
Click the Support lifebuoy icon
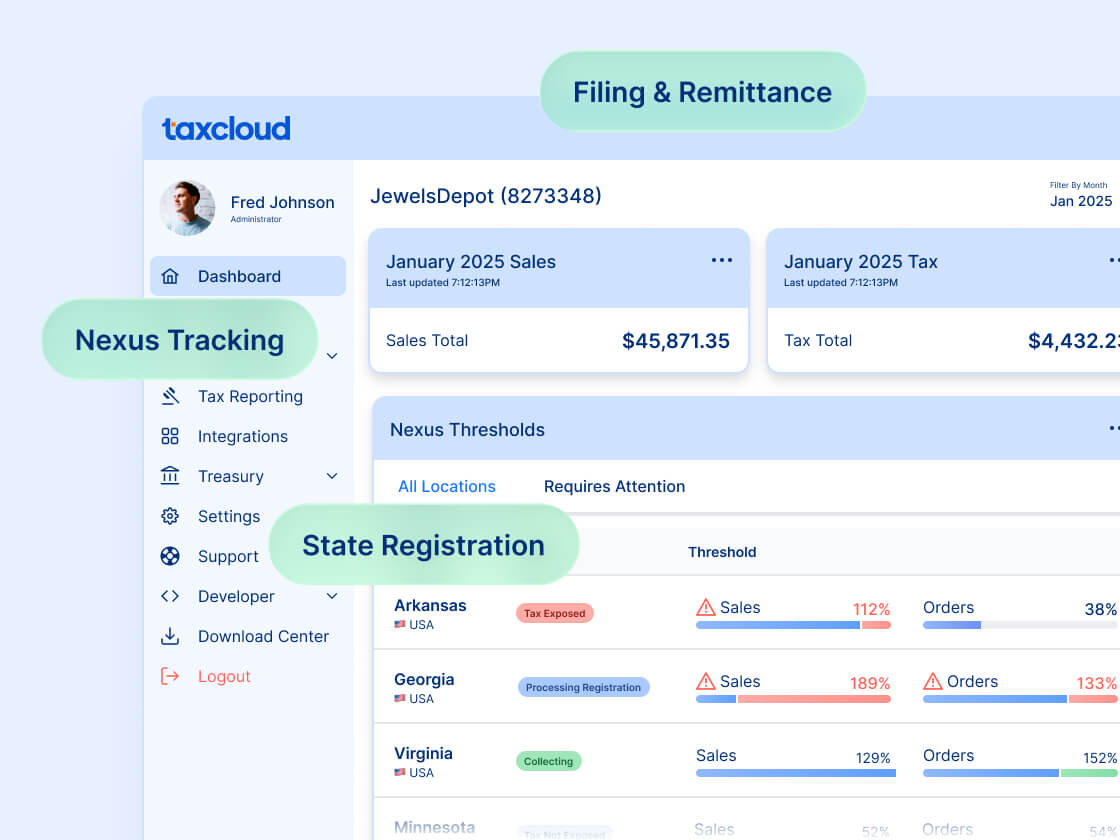click(x=170, y=556)
